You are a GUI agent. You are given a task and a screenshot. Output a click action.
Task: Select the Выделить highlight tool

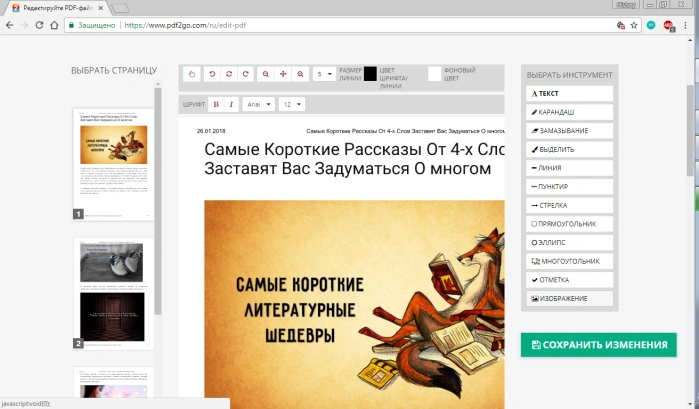pyautogui.click(x=570, y=149)
